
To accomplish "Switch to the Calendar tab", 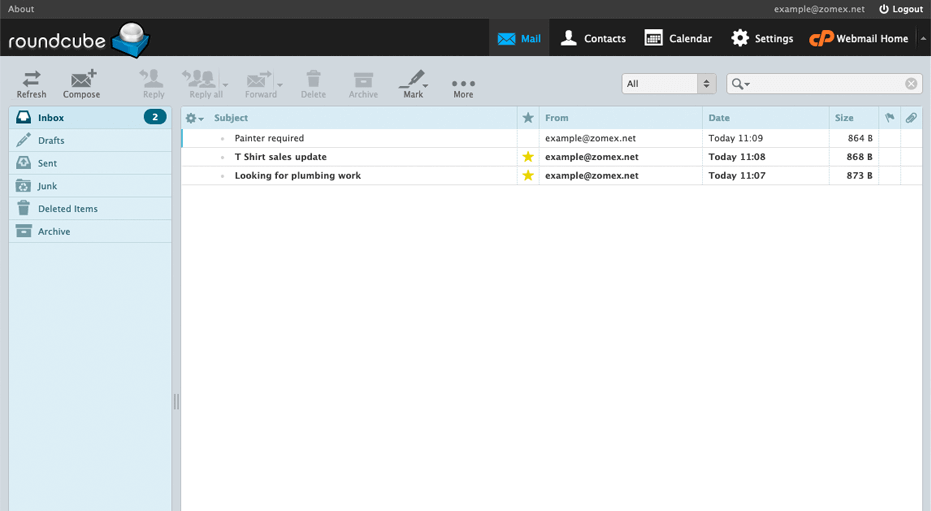I will point(678,39).
